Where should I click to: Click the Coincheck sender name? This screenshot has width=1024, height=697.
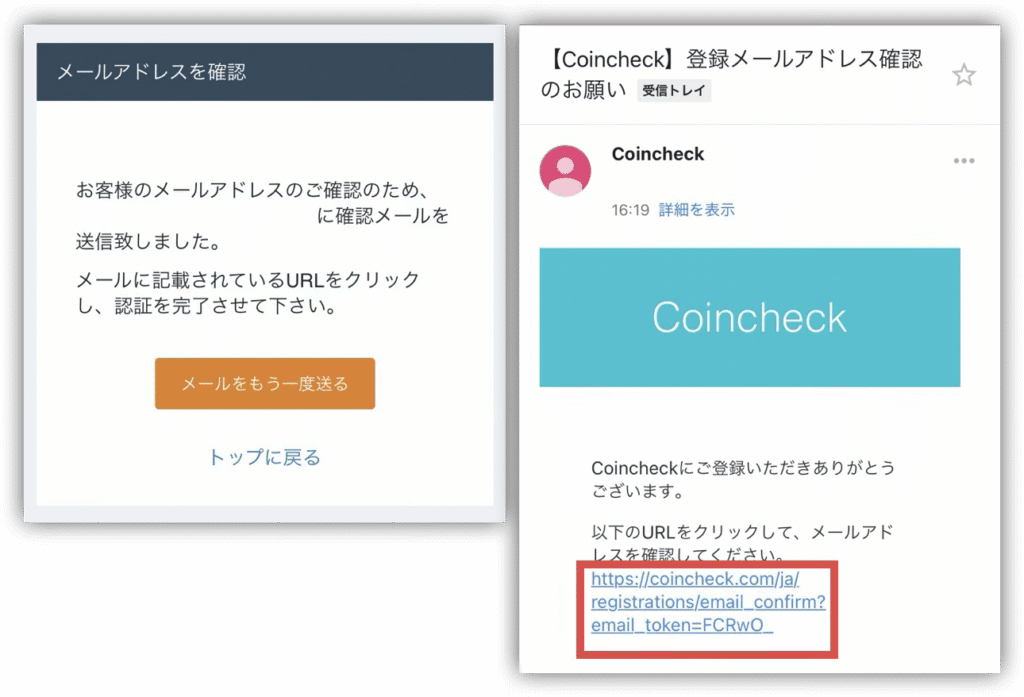[x=658, y=154]
